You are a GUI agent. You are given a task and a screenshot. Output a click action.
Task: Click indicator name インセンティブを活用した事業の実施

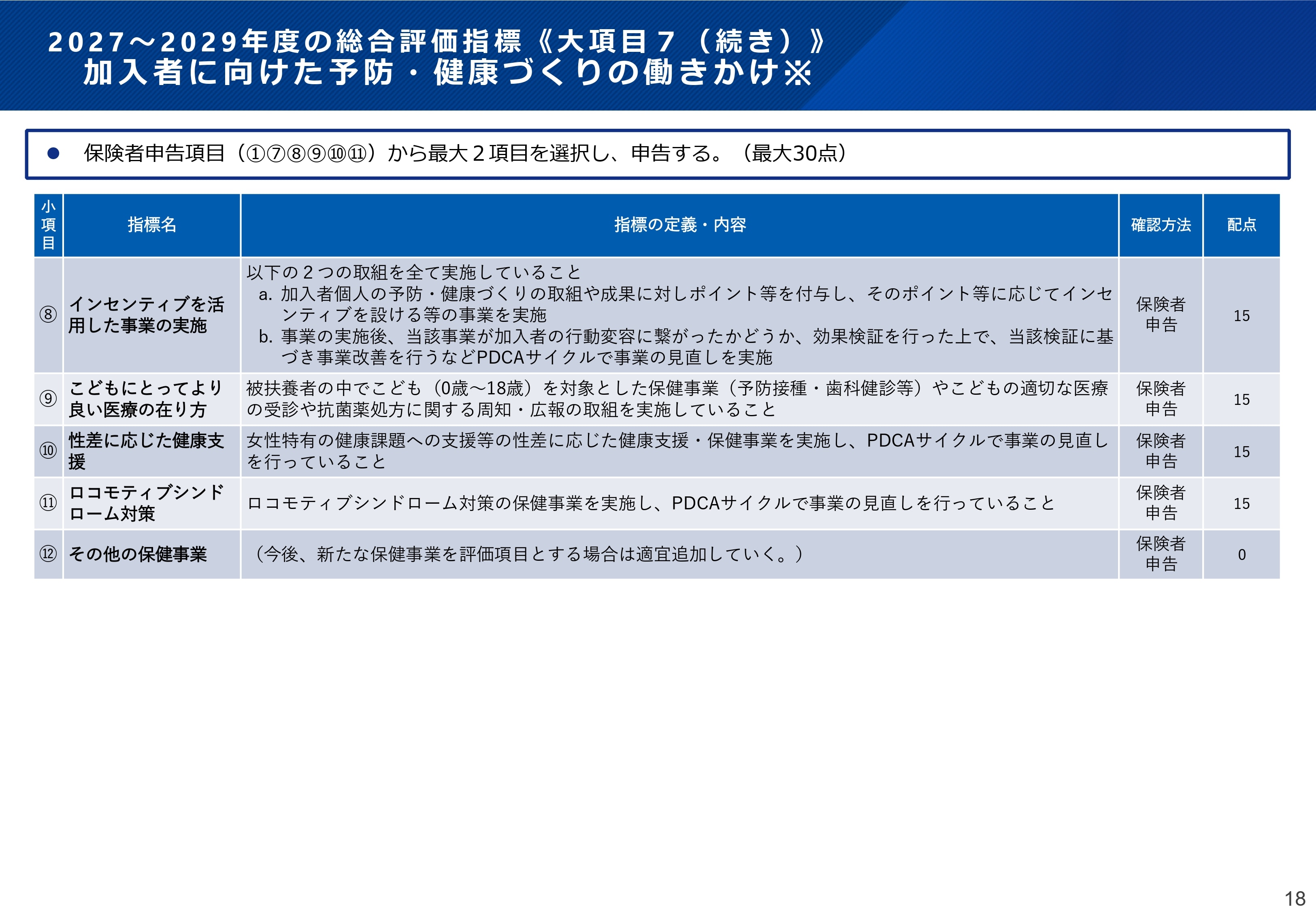[x=146, y=315]
